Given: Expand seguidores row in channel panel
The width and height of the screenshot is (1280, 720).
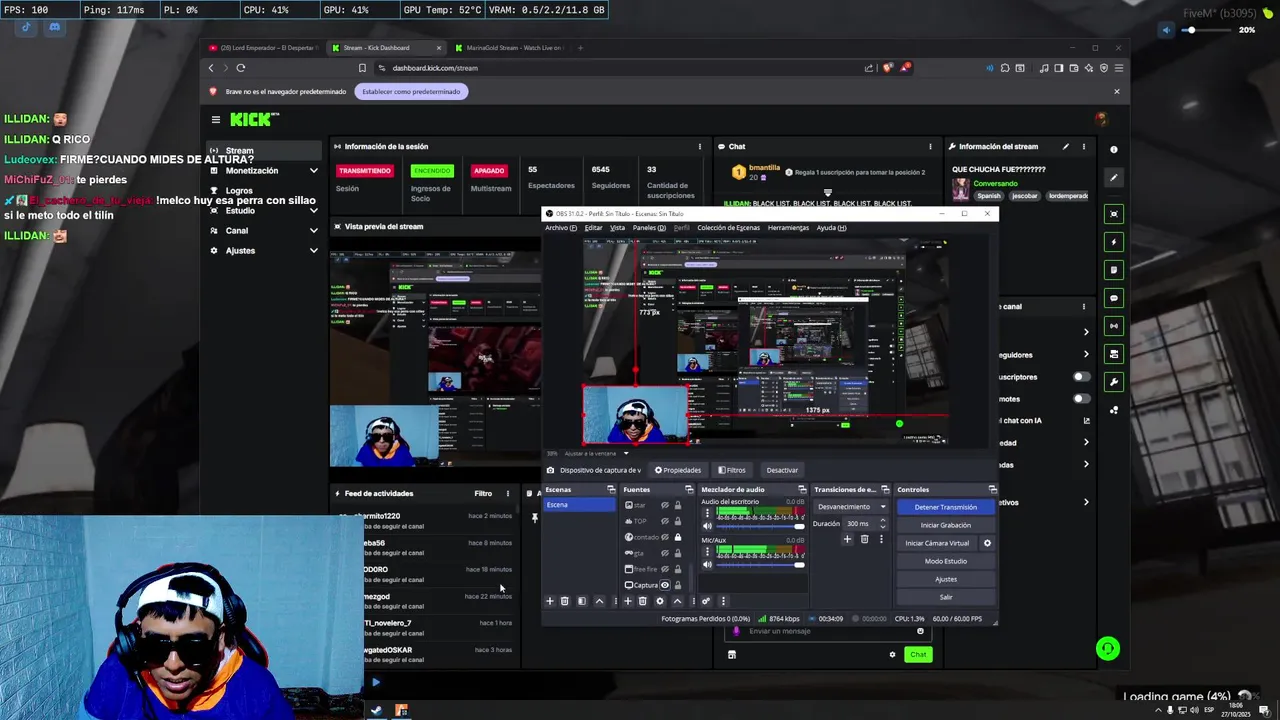Looking at the screenshot, I should 1086,354.
